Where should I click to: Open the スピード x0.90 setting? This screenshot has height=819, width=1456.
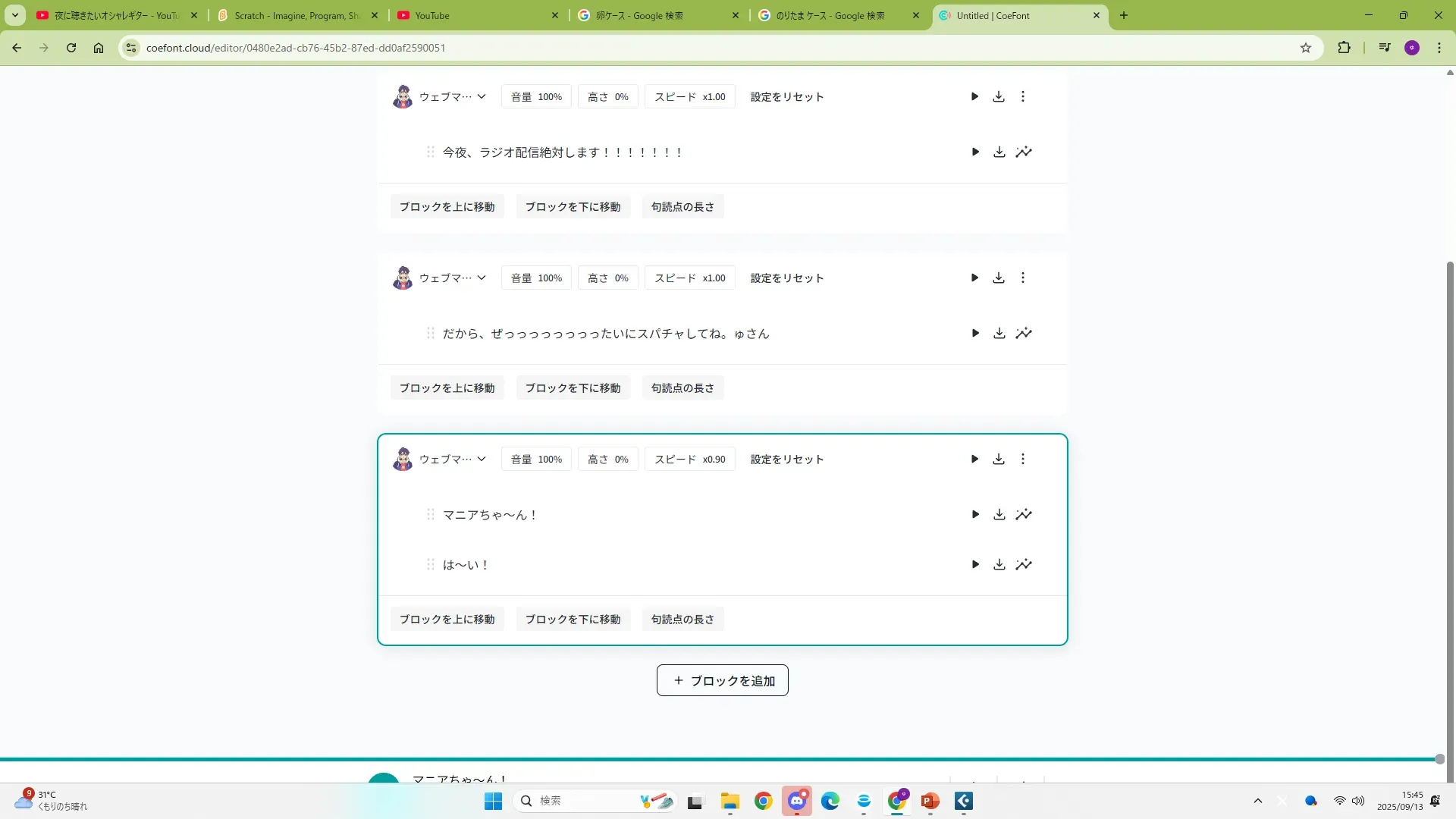689,459
